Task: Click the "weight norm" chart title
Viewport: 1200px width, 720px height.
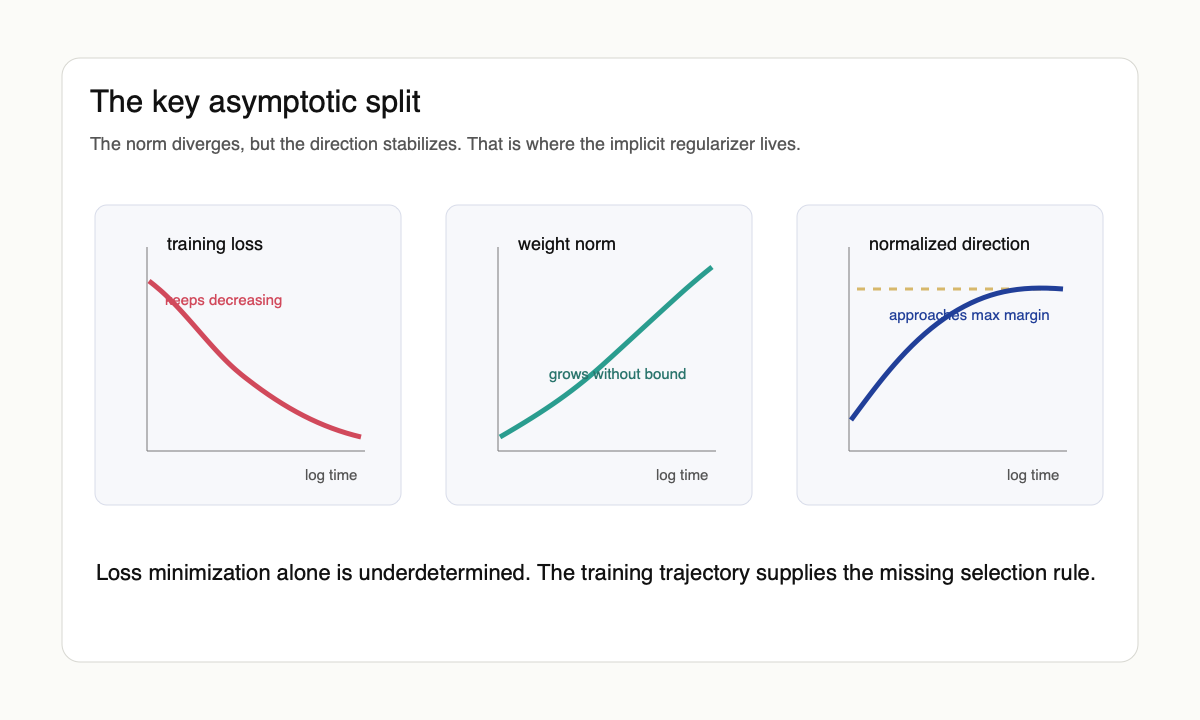Action: [566, 244]
